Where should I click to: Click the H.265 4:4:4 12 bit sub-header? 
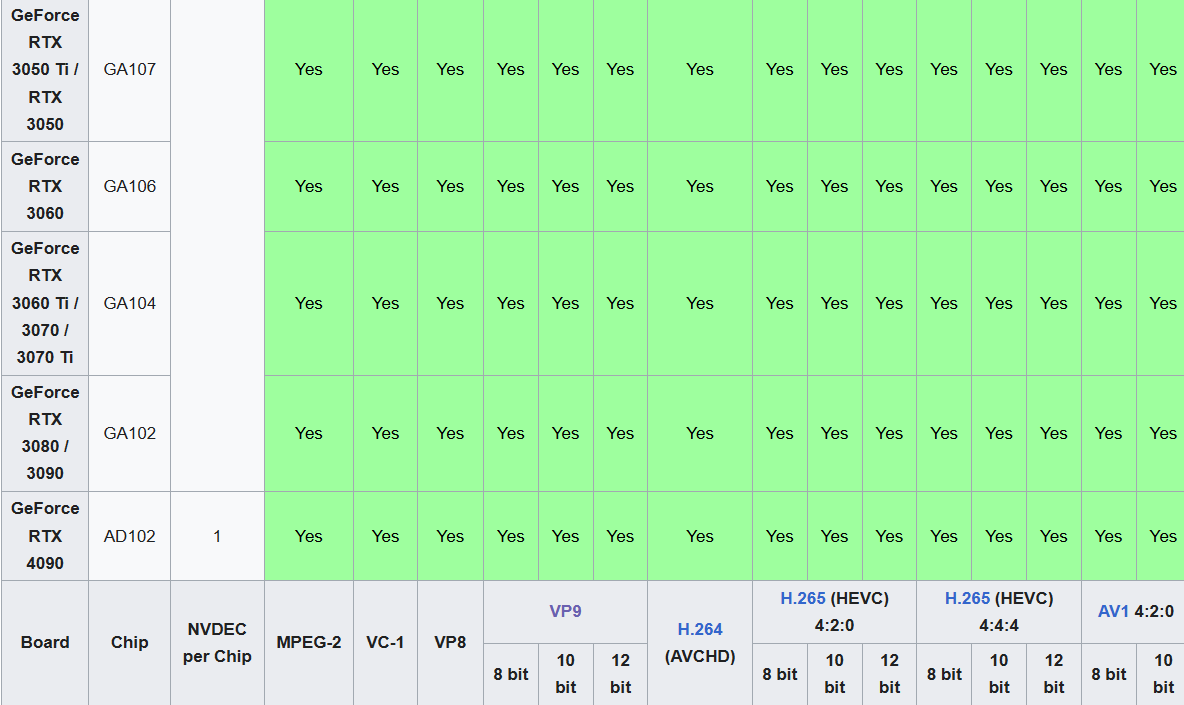(x=1054, y=674)
